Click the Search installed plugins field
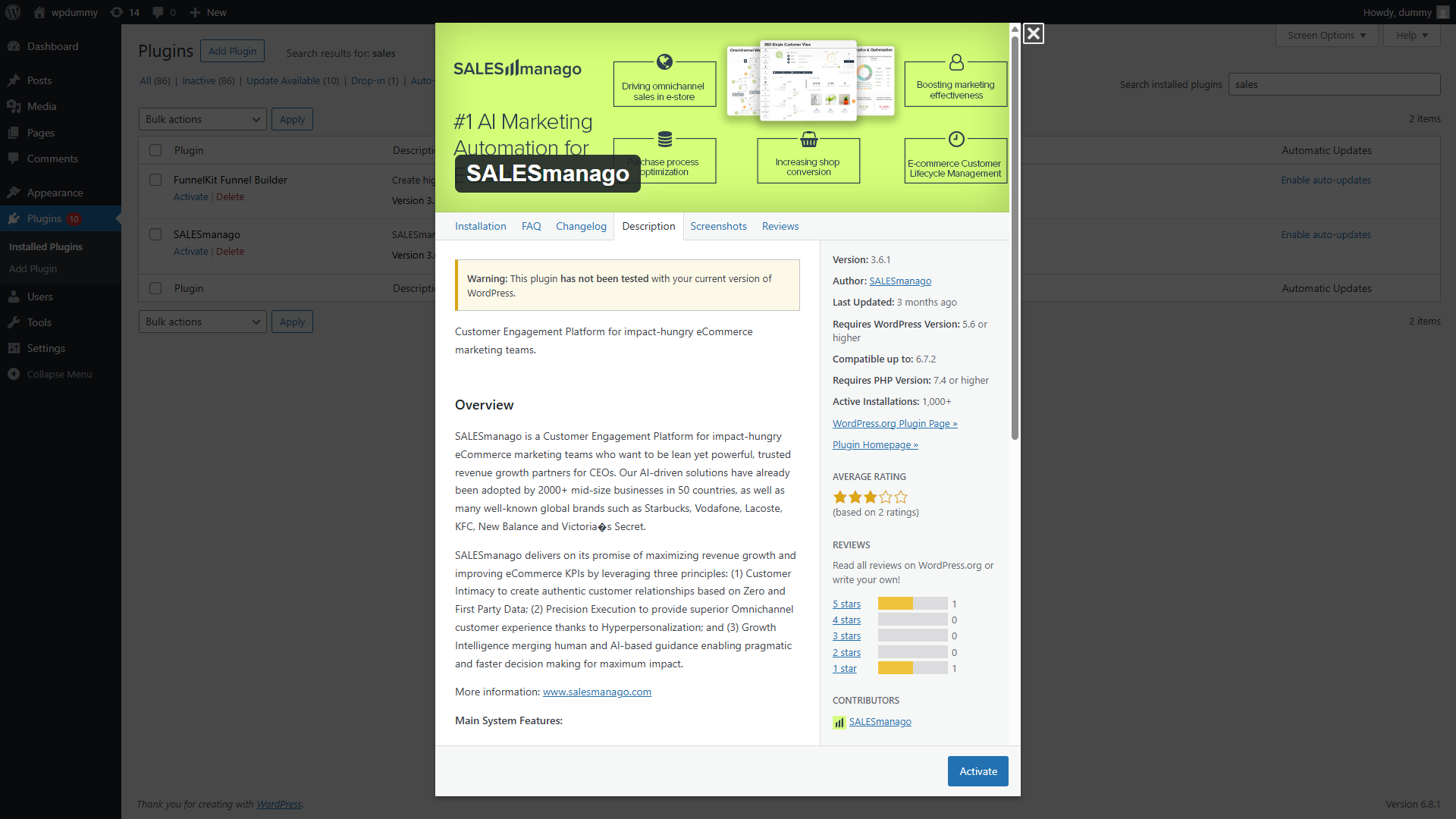 1334,84
